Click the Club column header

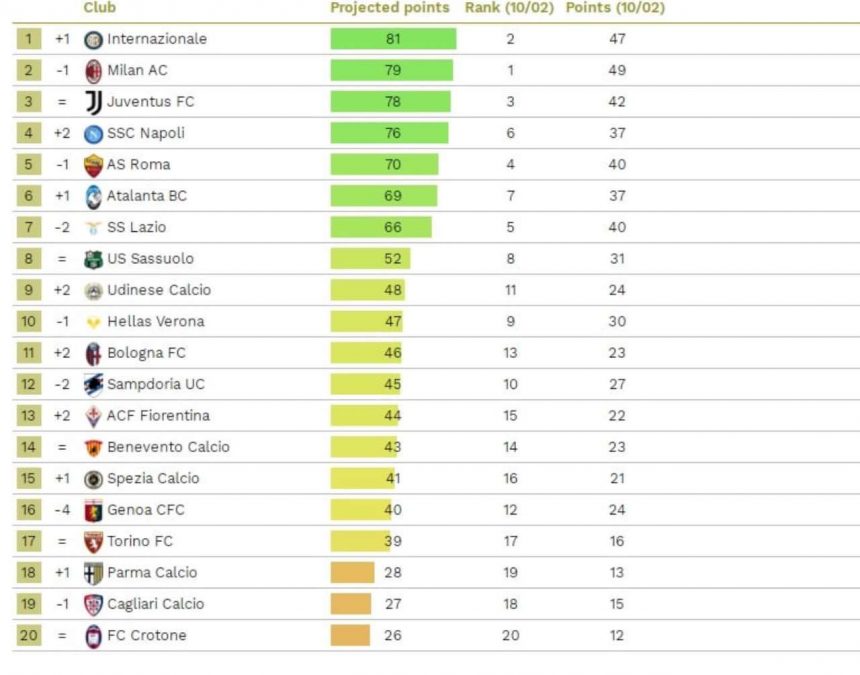[x=100, y=8]
